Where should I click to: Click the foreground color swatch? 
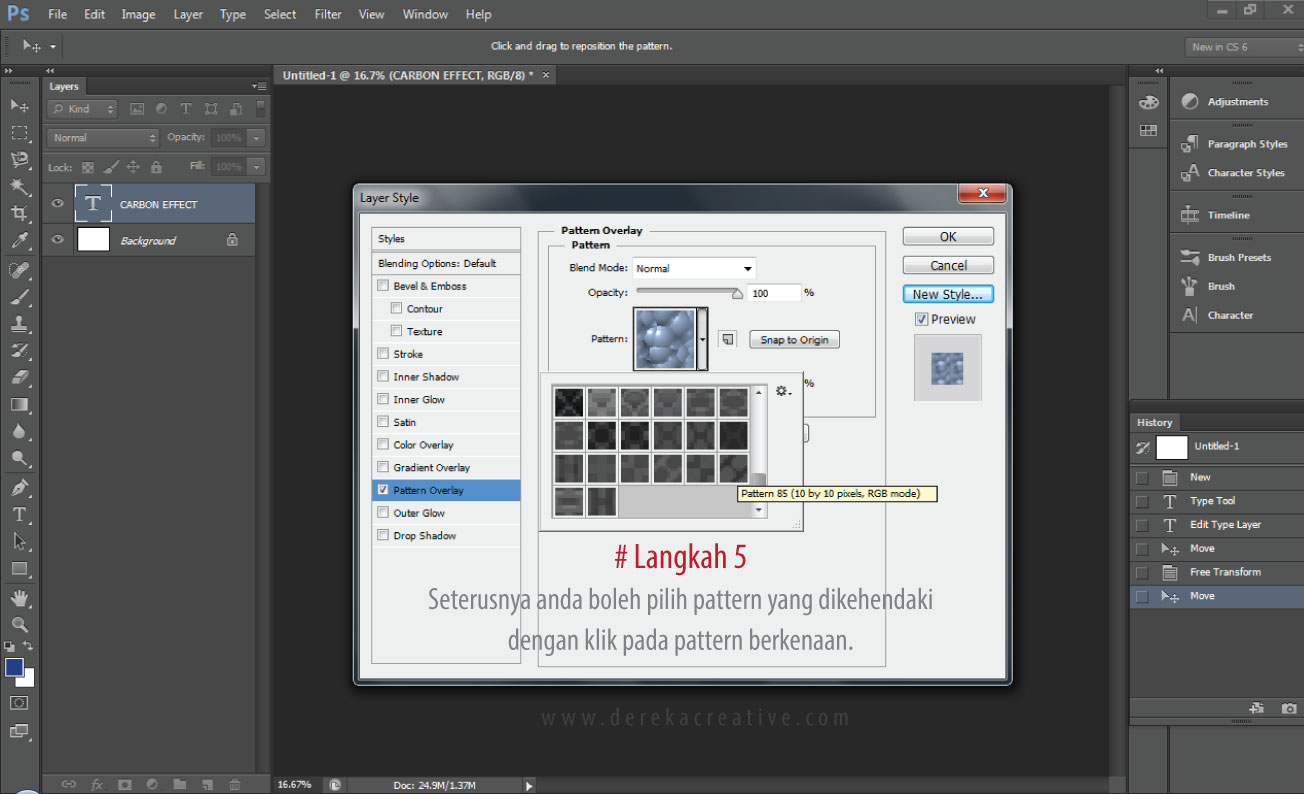pos(14,667)
